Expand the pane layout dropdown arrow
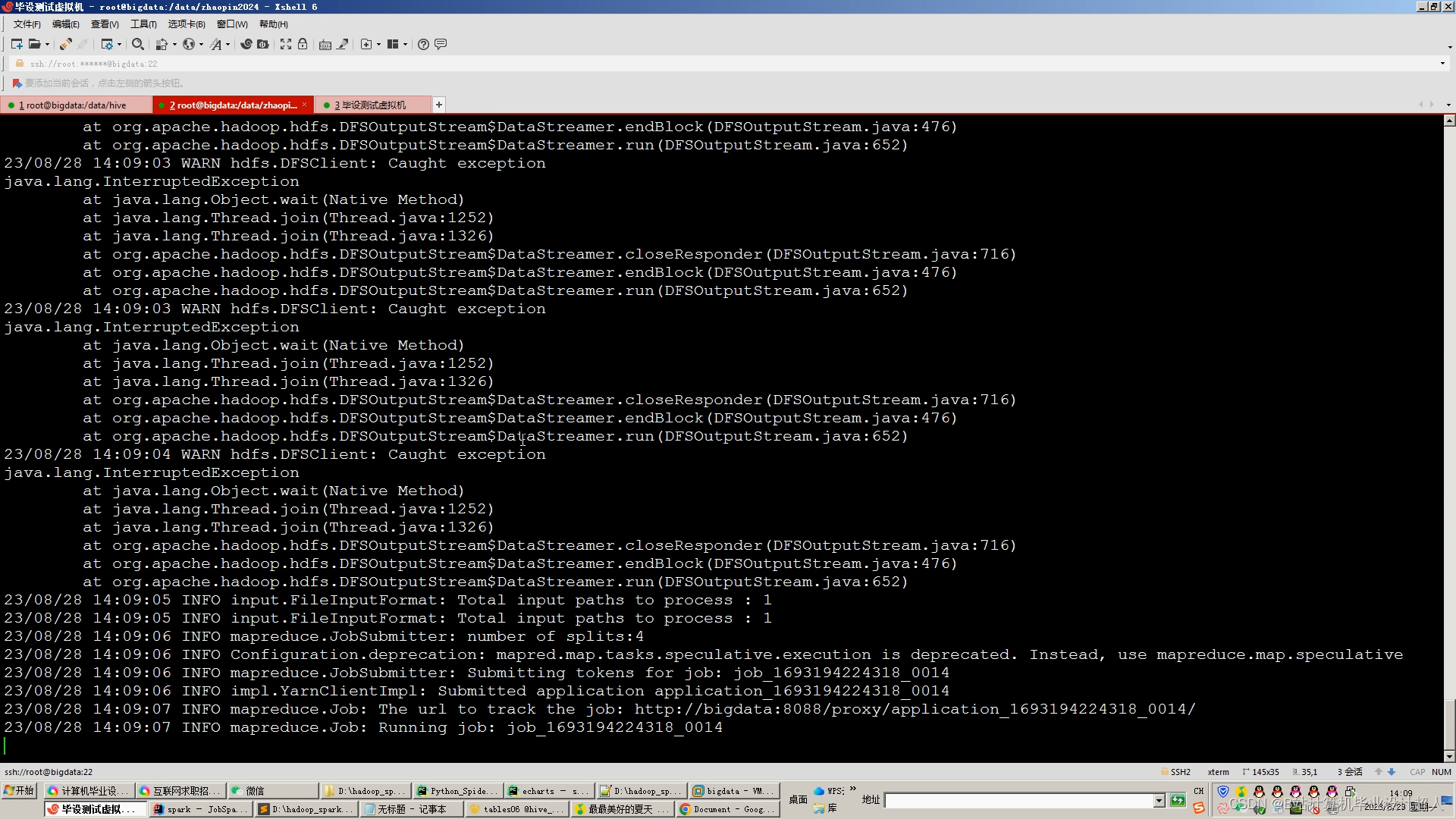Image resolution: width=1456 pixels, height=819 pixels. (x=406, y=45)
